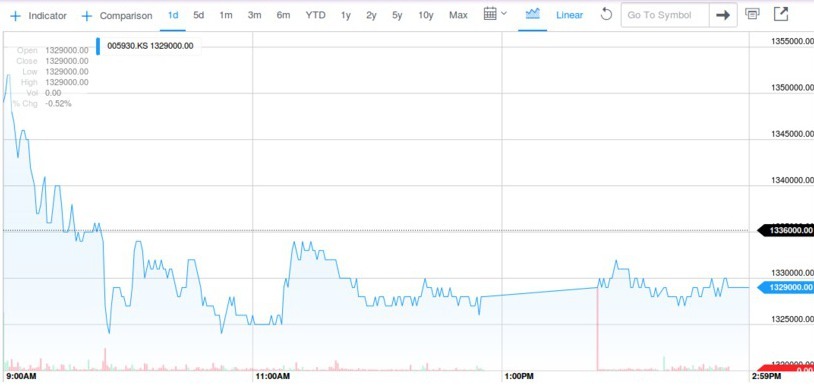The width and height of the screenshot is (814, 386).
Task: Click the 1340000.00 price axis label
Action: tap(792, 180)
